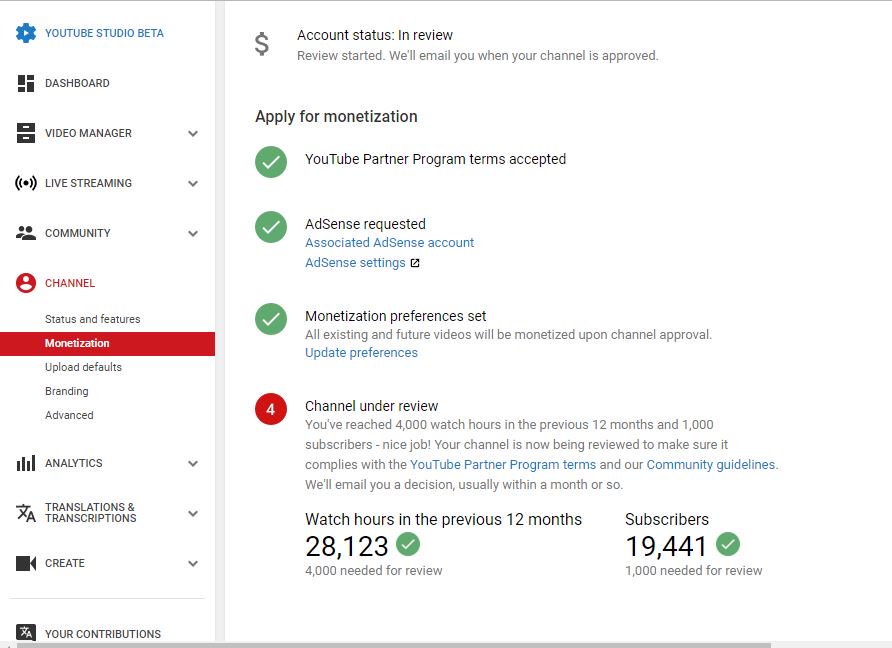Click the Video Manager icon
Screen dimensions: 892x648
tap(26, 133)
